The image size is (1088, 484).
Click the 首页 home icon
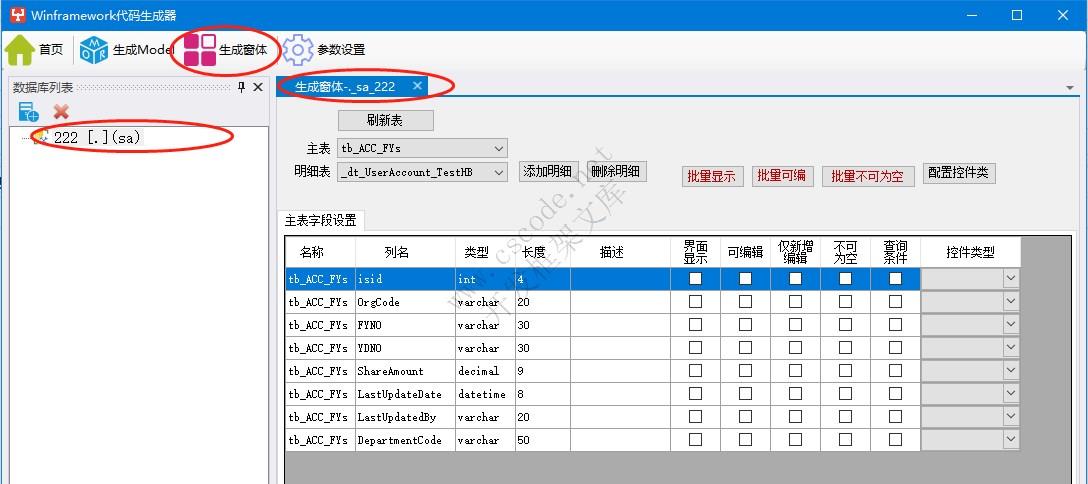tap(21, 49)
